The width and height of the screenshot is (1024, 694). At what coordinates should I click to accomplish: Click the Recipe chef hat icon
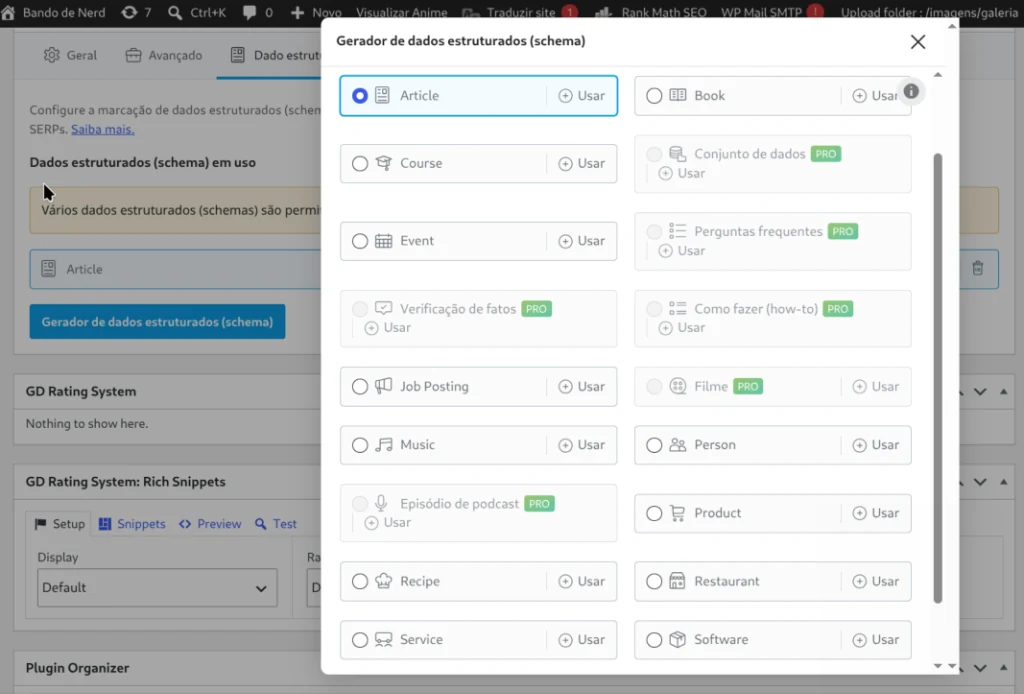coord(383,581)
